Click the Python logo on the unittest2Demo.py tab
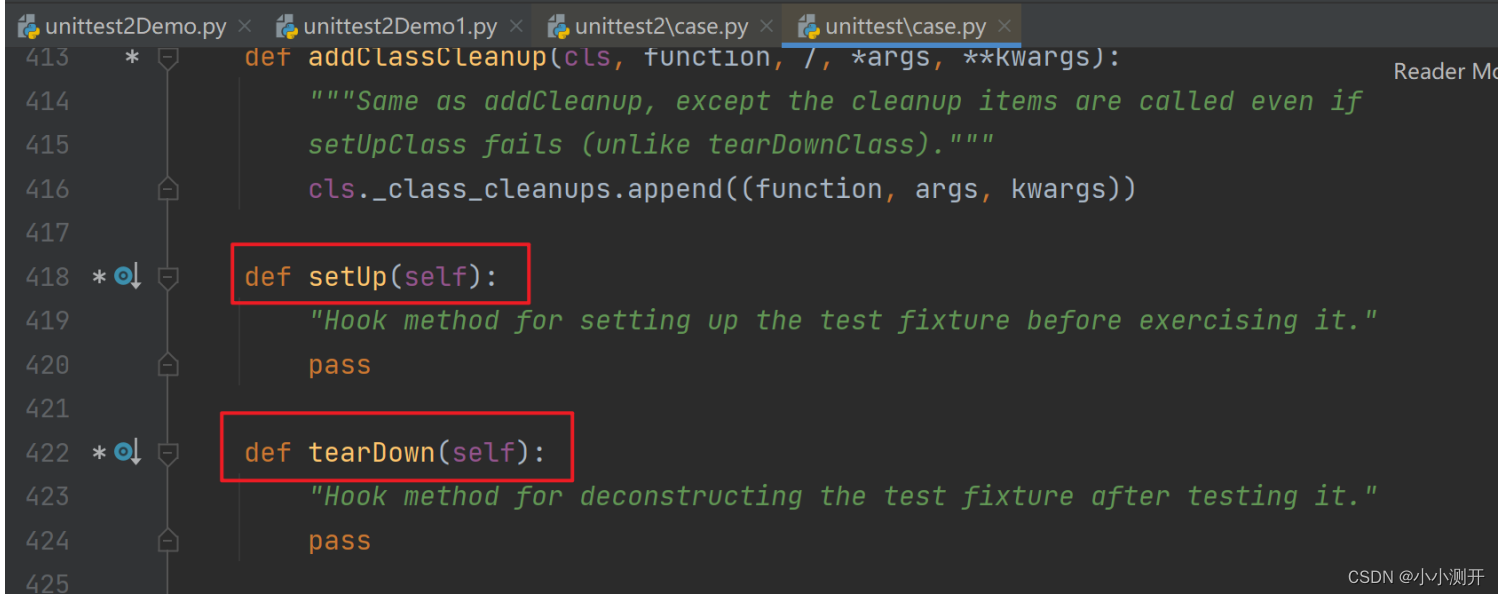The height and width of the screenshot is (596, 1501). (x=26, y=25)
